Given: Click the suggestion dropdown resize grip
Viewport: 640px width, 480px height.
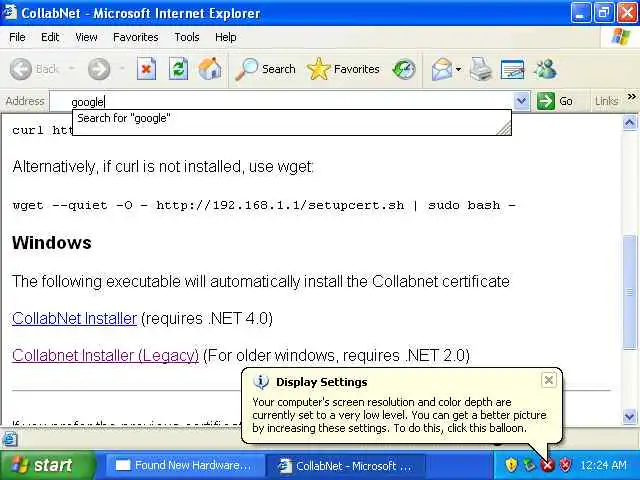Looking at the screenshot, I should (x=504, y=128).
